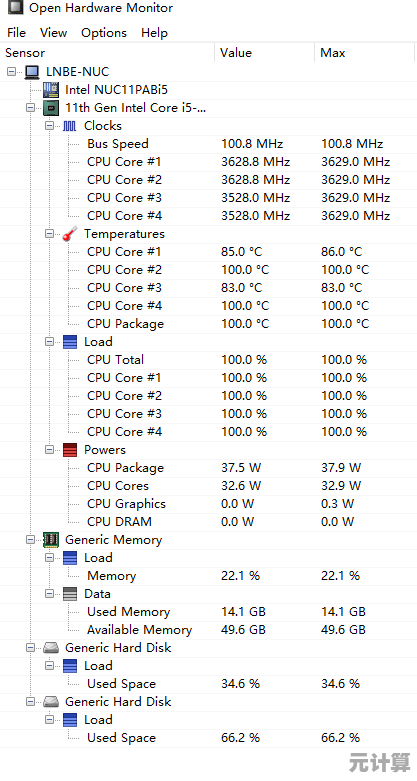Click the 11th Gen Intel Core CPU icon

click(x=51, y=108)
